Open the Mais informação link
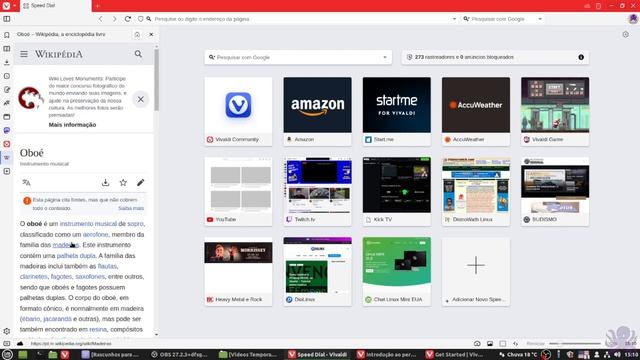 [72, 124]
